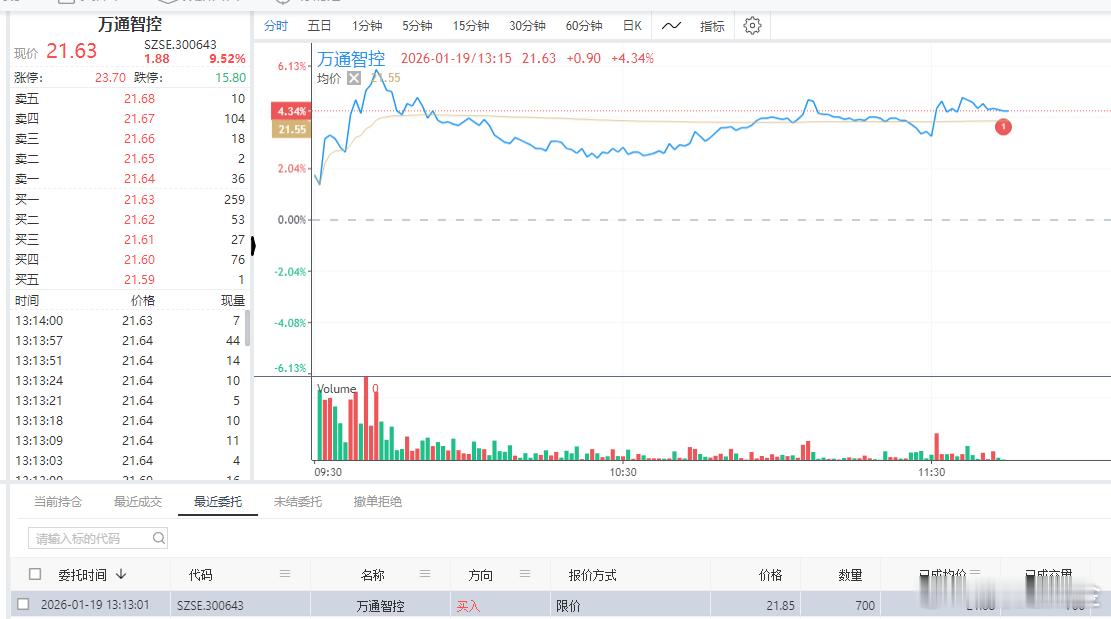The image size is (1111, 619).
Task: Click the 跌停 limit-down price 15.80
Action: [230, 78]
